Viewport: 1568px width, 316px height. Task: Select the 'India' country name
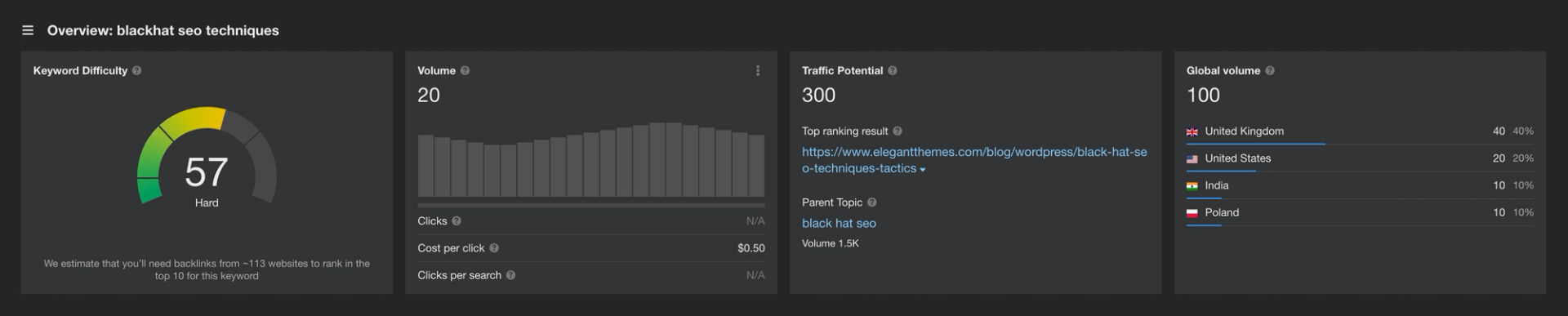[x=1216, y=185]
